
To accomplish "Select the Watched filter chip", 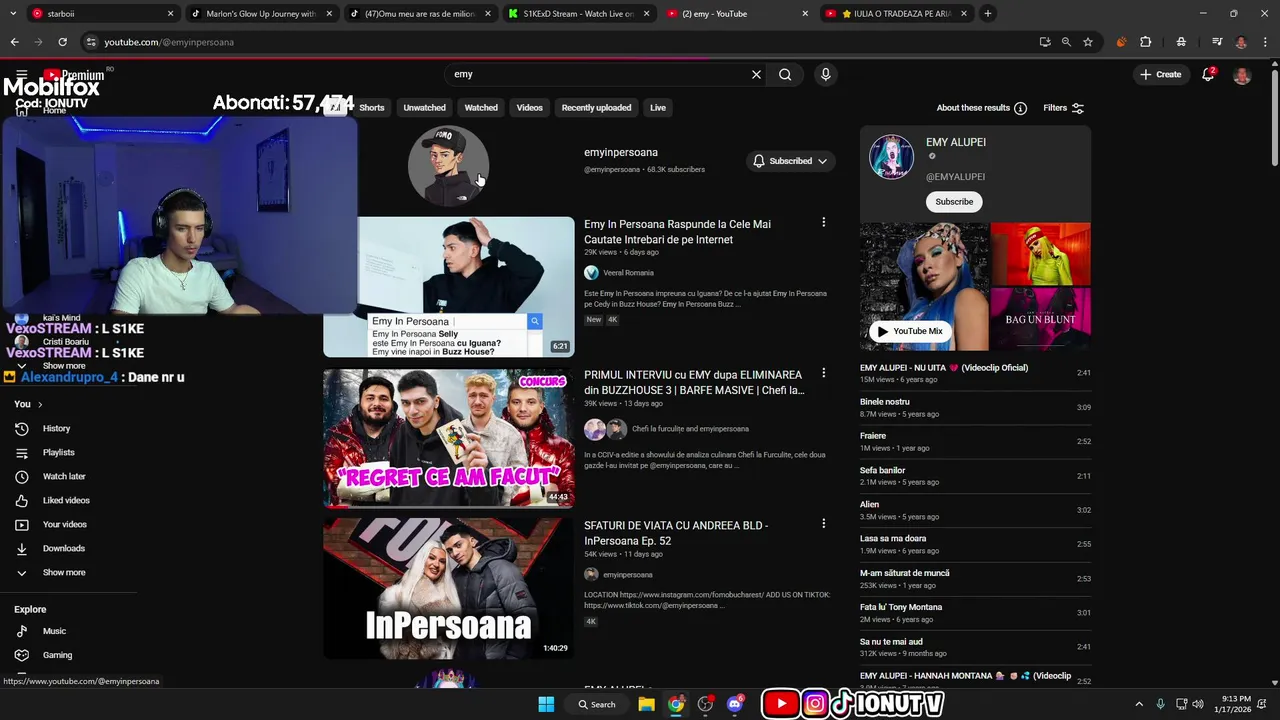I will [x=481, y=108].
